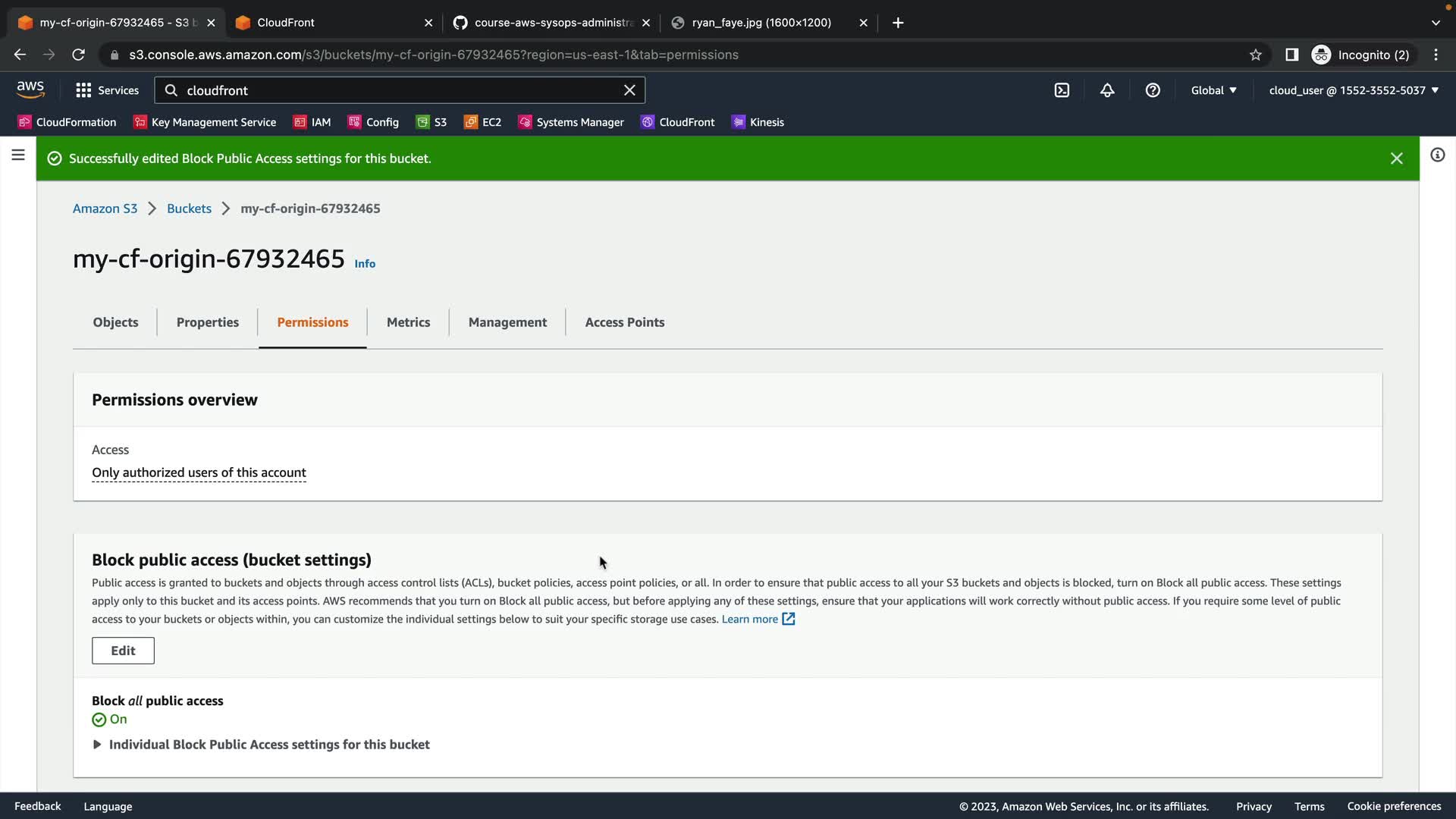Screen dimensions: 1456x819
Task: Click the AWS console search field
Action: point(394,90)
